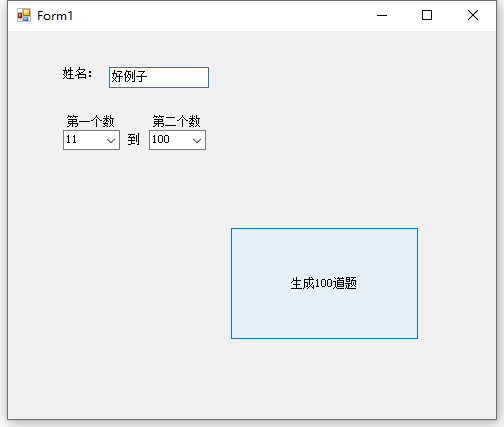Click the 姓名: label
This screenshot has width=504, height=427.
coord(77,74)
